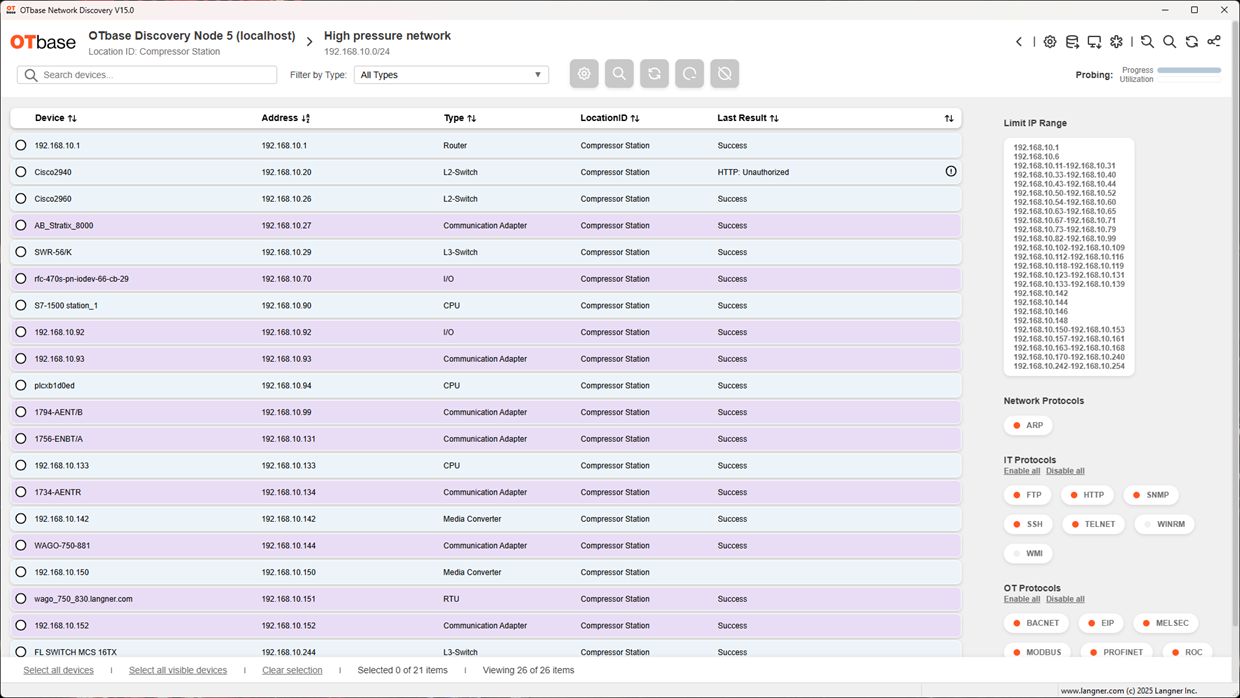Toggle the EIP protocol chip
The image size is (1240, 698).
[1101, 623]
